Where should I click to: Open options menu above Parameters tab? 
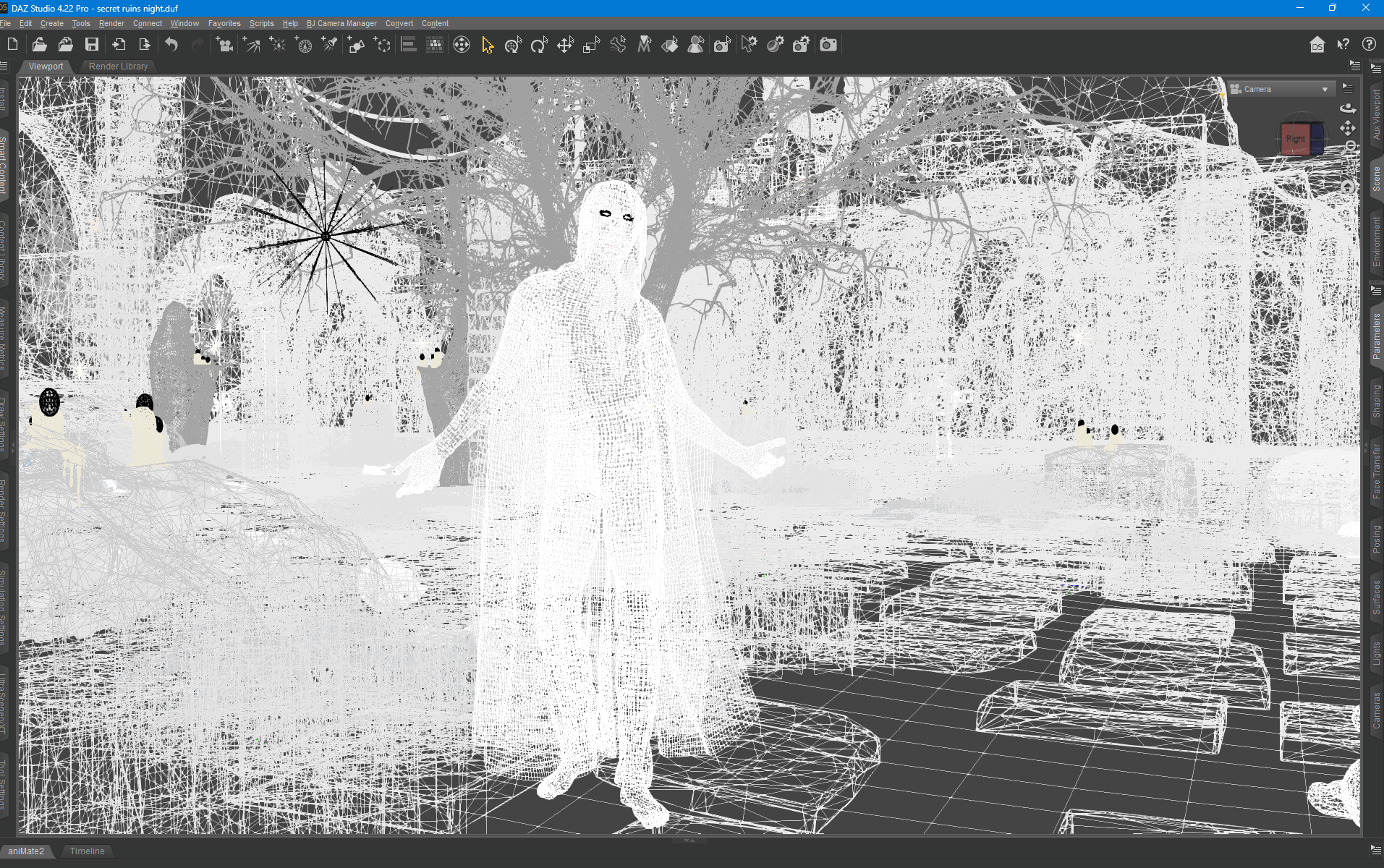(x=1375, y=291)
